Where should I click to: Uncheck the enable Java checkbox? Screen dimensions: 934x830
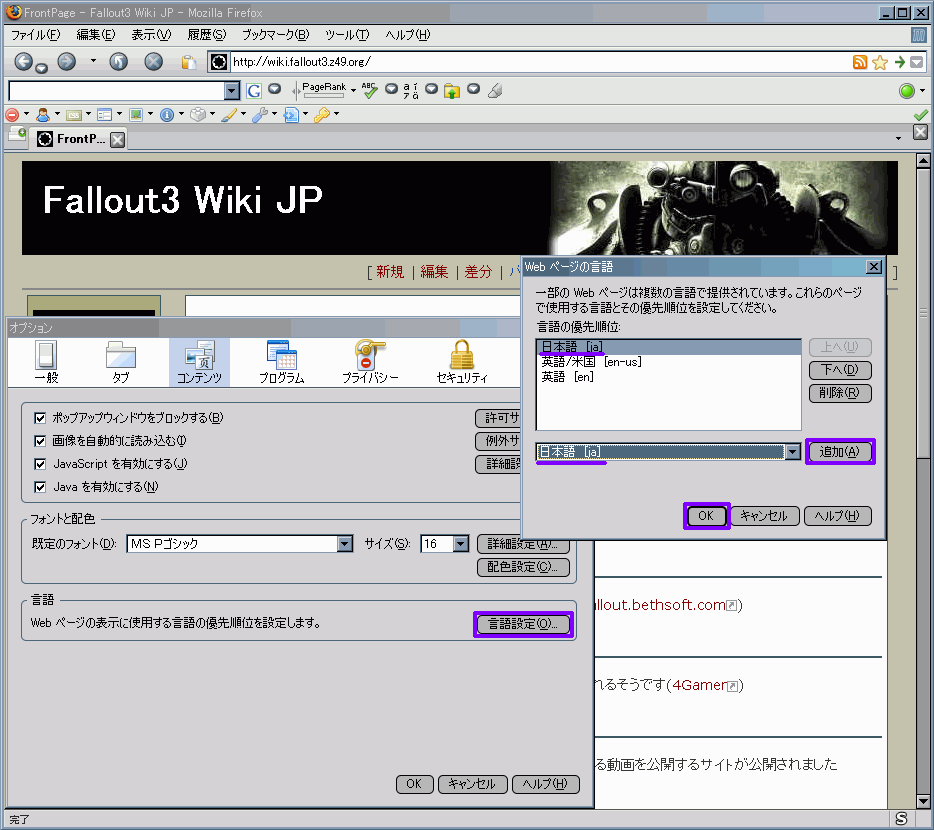point(41,487)
